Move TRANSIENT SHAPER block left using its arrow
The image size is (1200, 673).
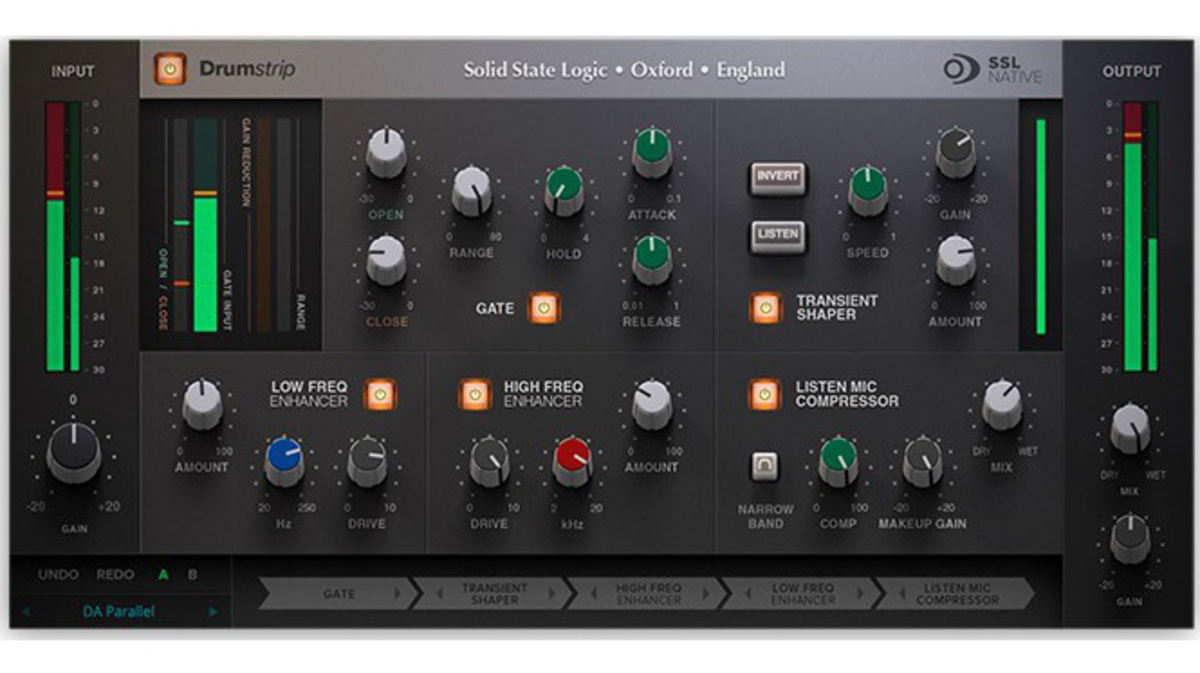pos(441,594)
